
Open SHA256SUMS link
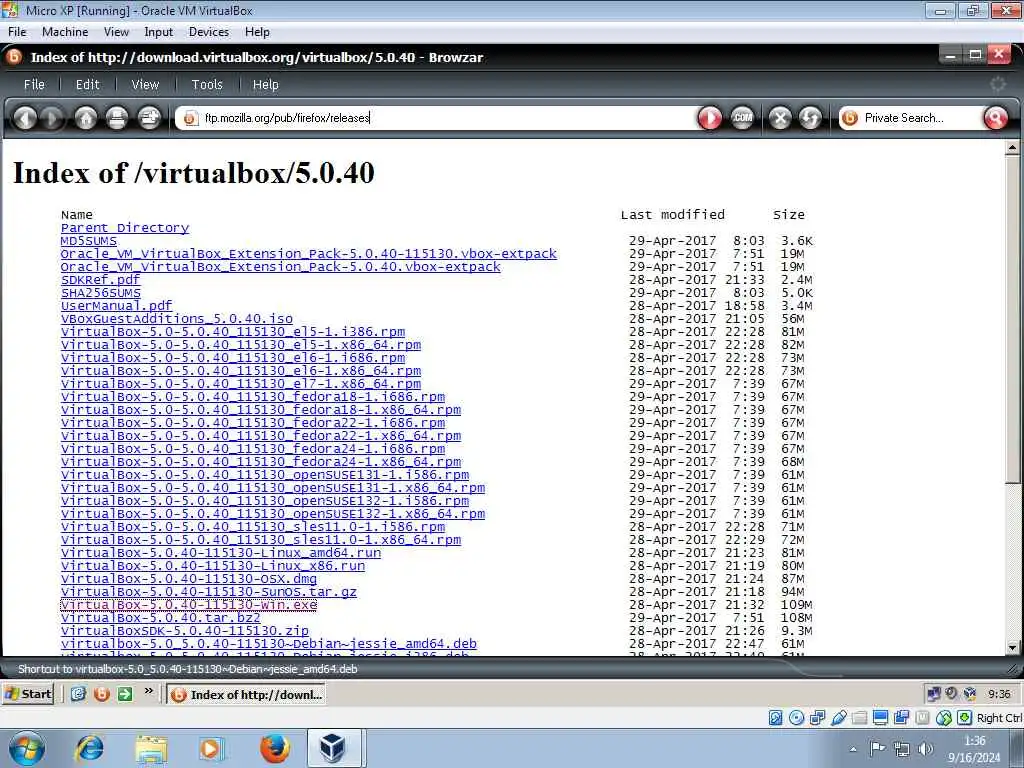tap(101, 293)
